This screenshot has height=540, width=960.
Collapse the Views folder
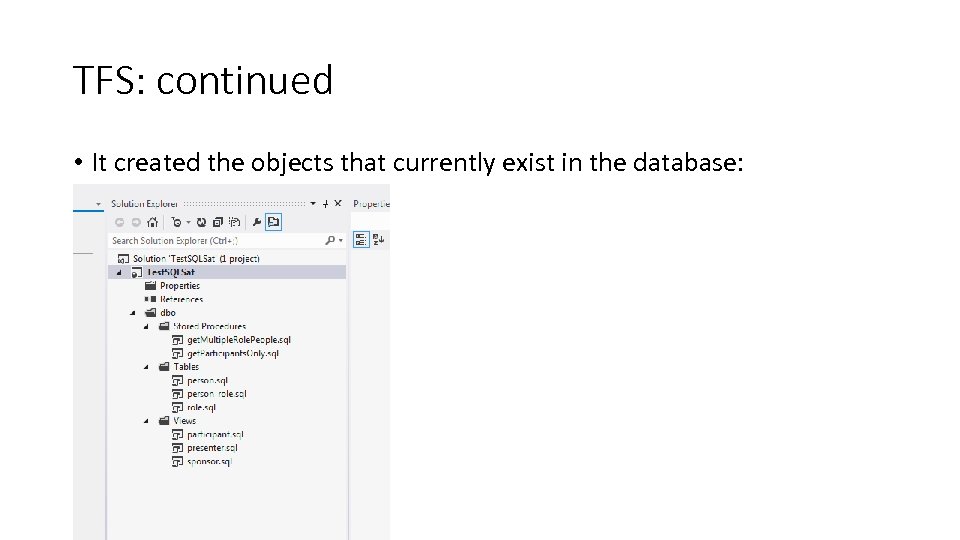click(146, 421)
